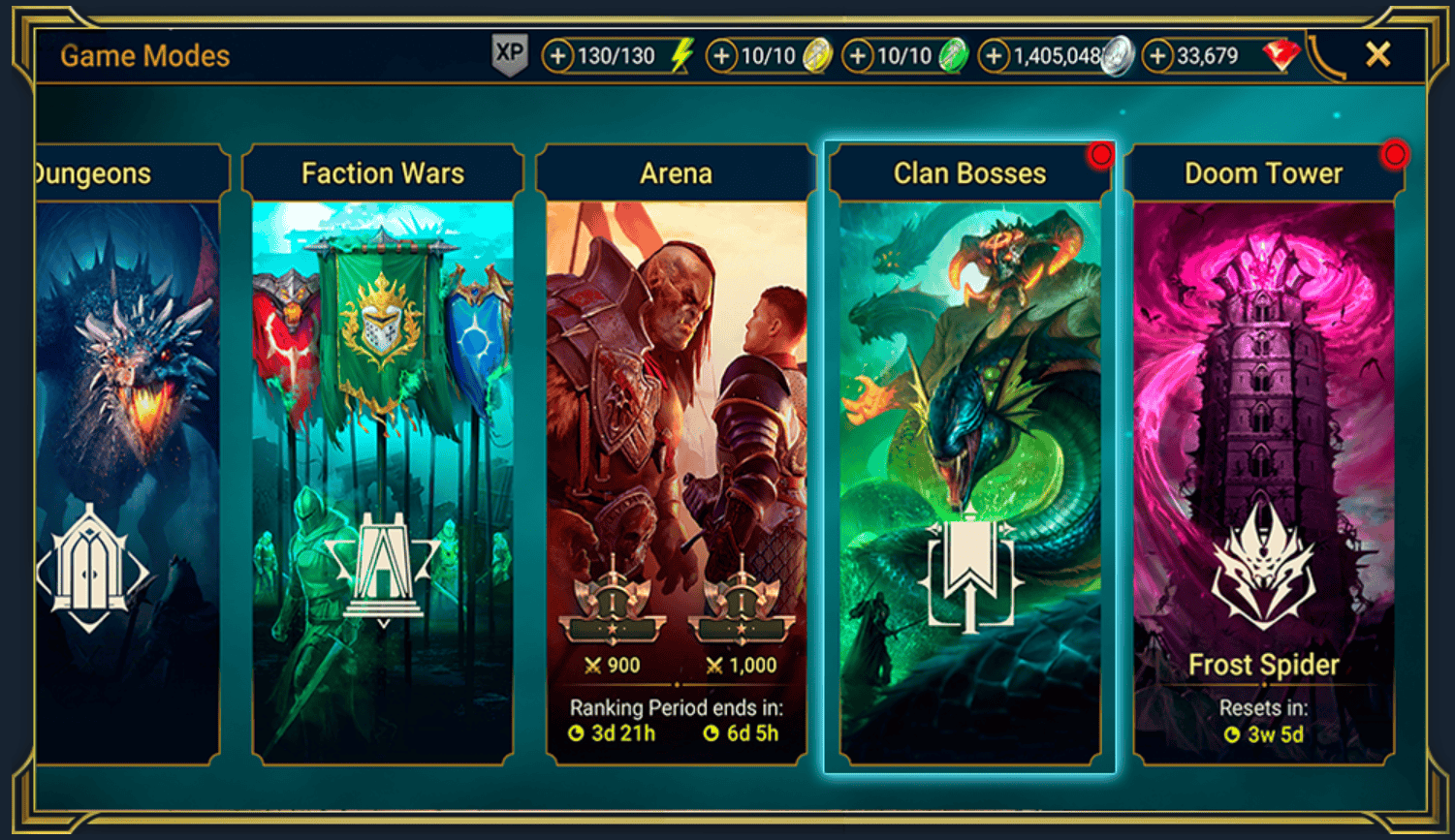Screen dimensions: 1455x840
Task: Add energy with plus next to 130/130
Action: click(x=557, y=56)
